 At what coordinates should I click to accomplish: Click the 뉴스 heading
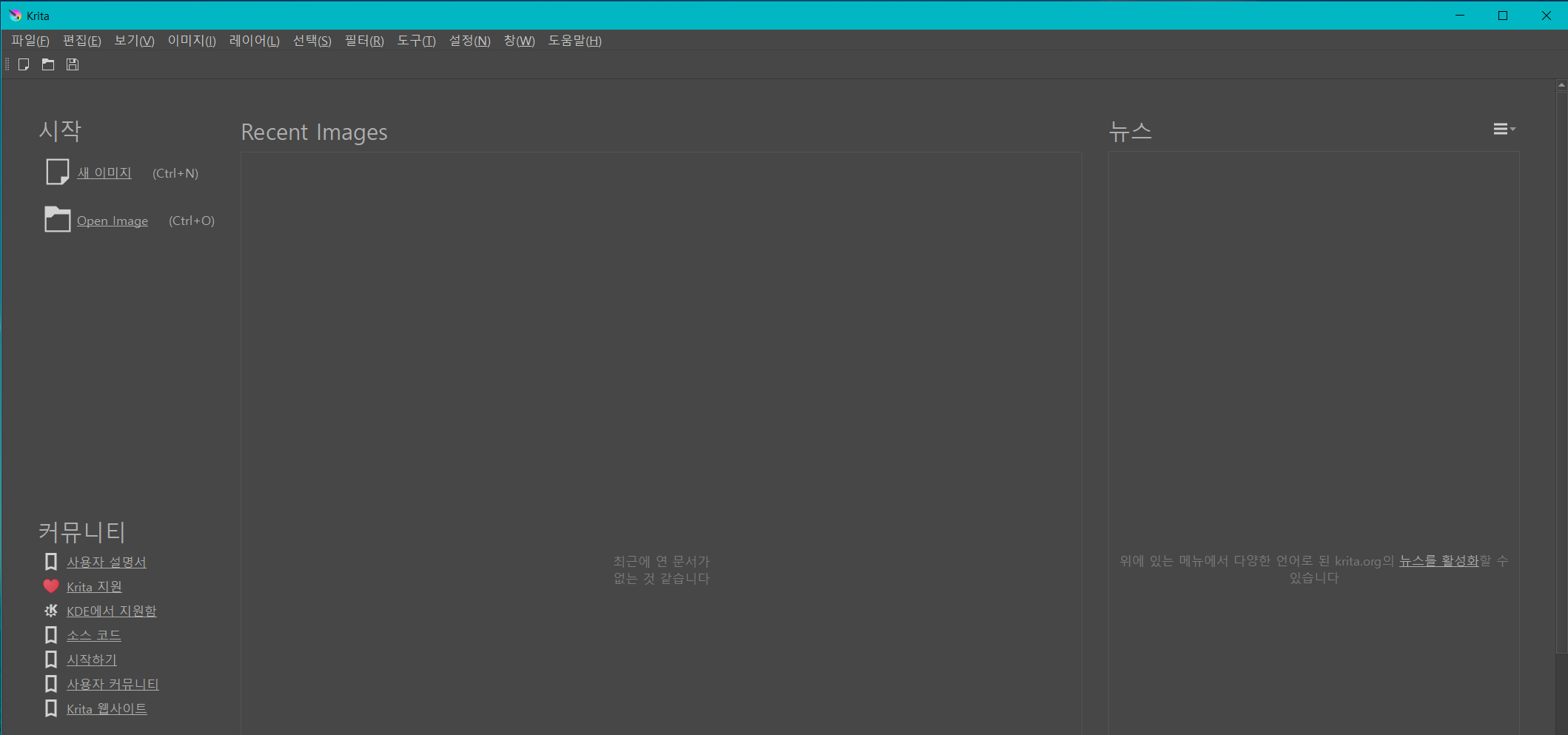coord(1130,131)
